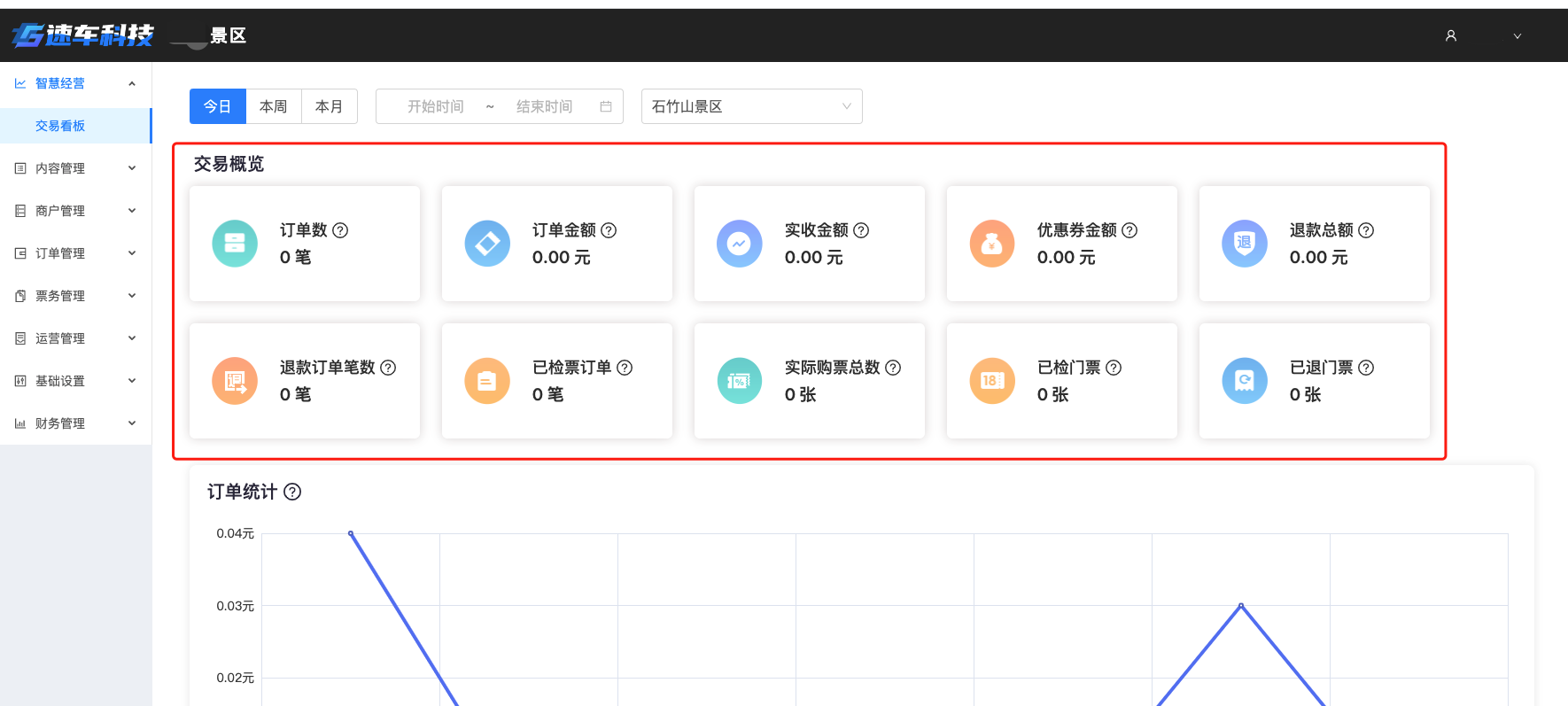Viewport: 1568px width, 706px height.
Task: Click the 退款订单笔数 orange icon
Action: (x=235, y=381)
